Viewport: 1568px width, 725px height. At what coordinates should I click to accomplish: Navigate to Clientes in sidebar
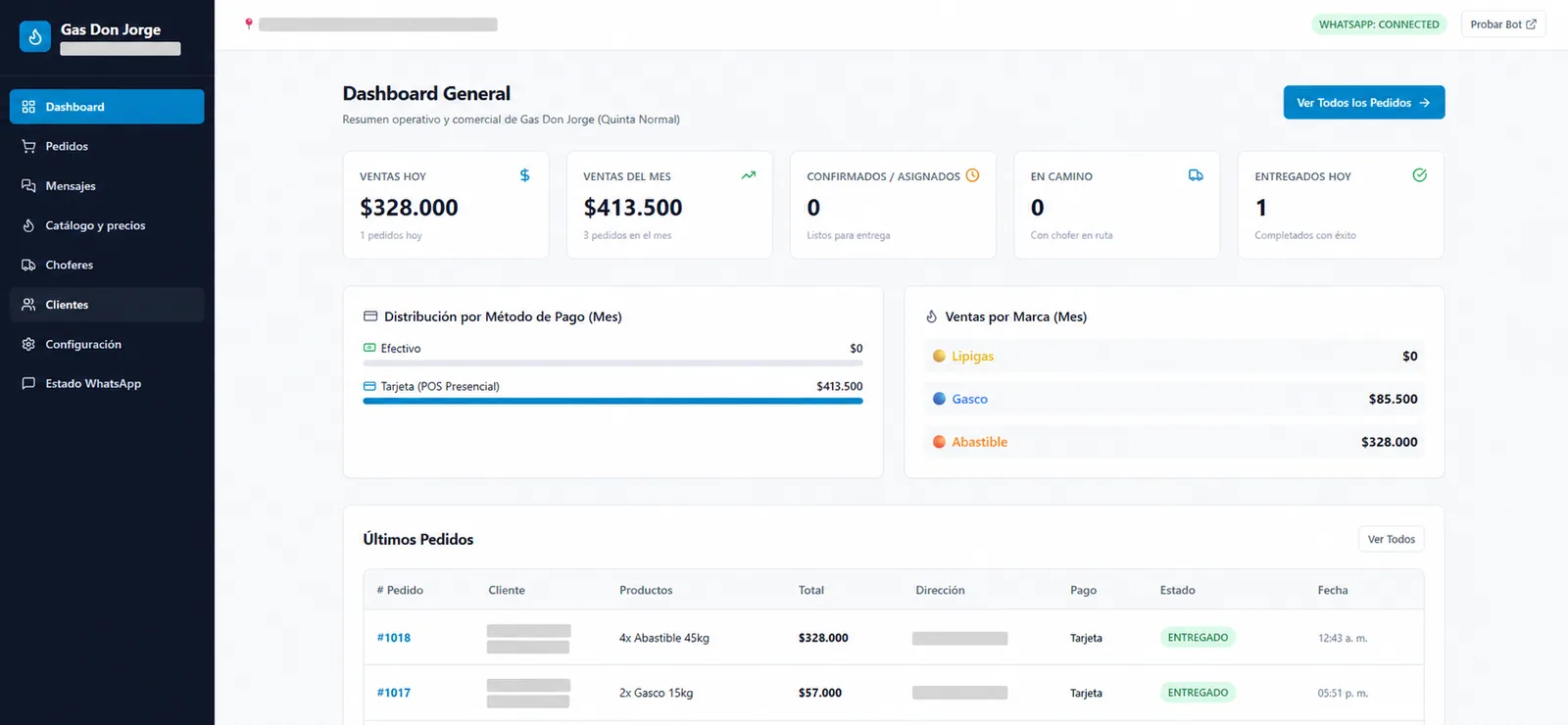click(107, 305)
